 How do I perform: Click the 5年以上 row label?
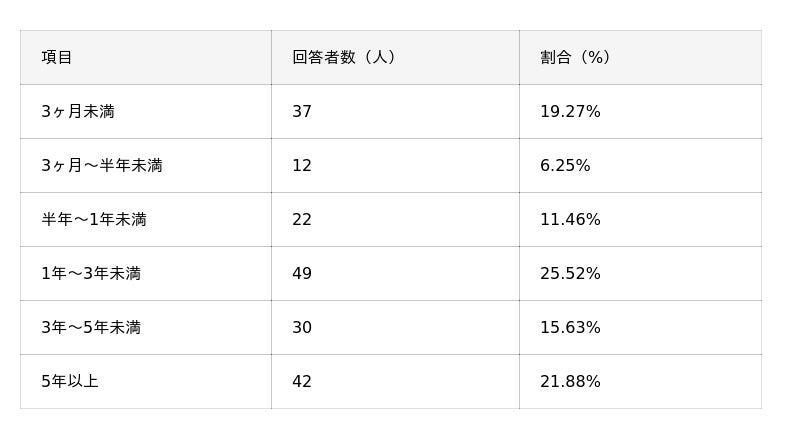click(x=70, y=382)
